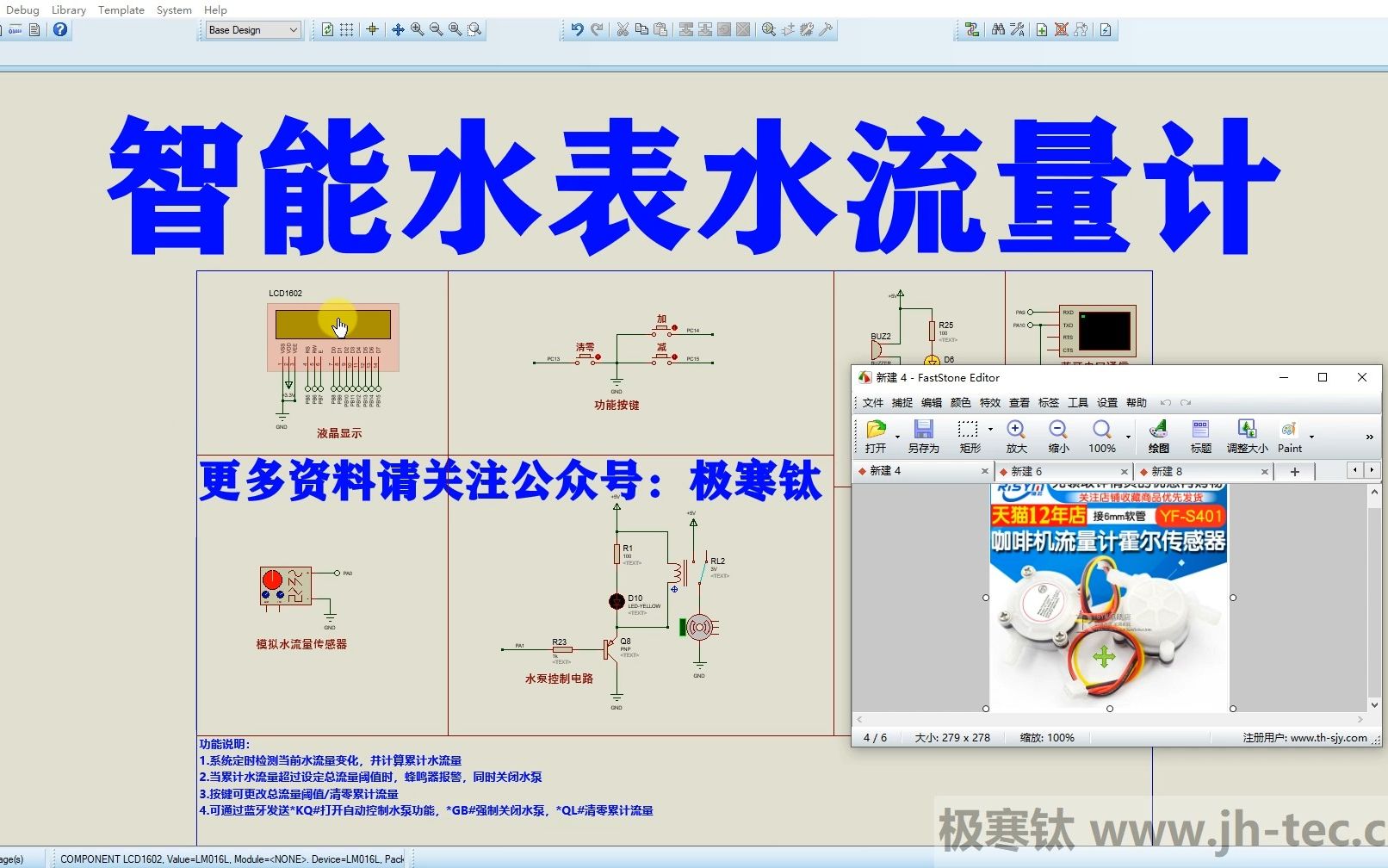Click the Zoom to area icon
The width and height of the screenshot is (1388, 868).
tap(474, 29)
